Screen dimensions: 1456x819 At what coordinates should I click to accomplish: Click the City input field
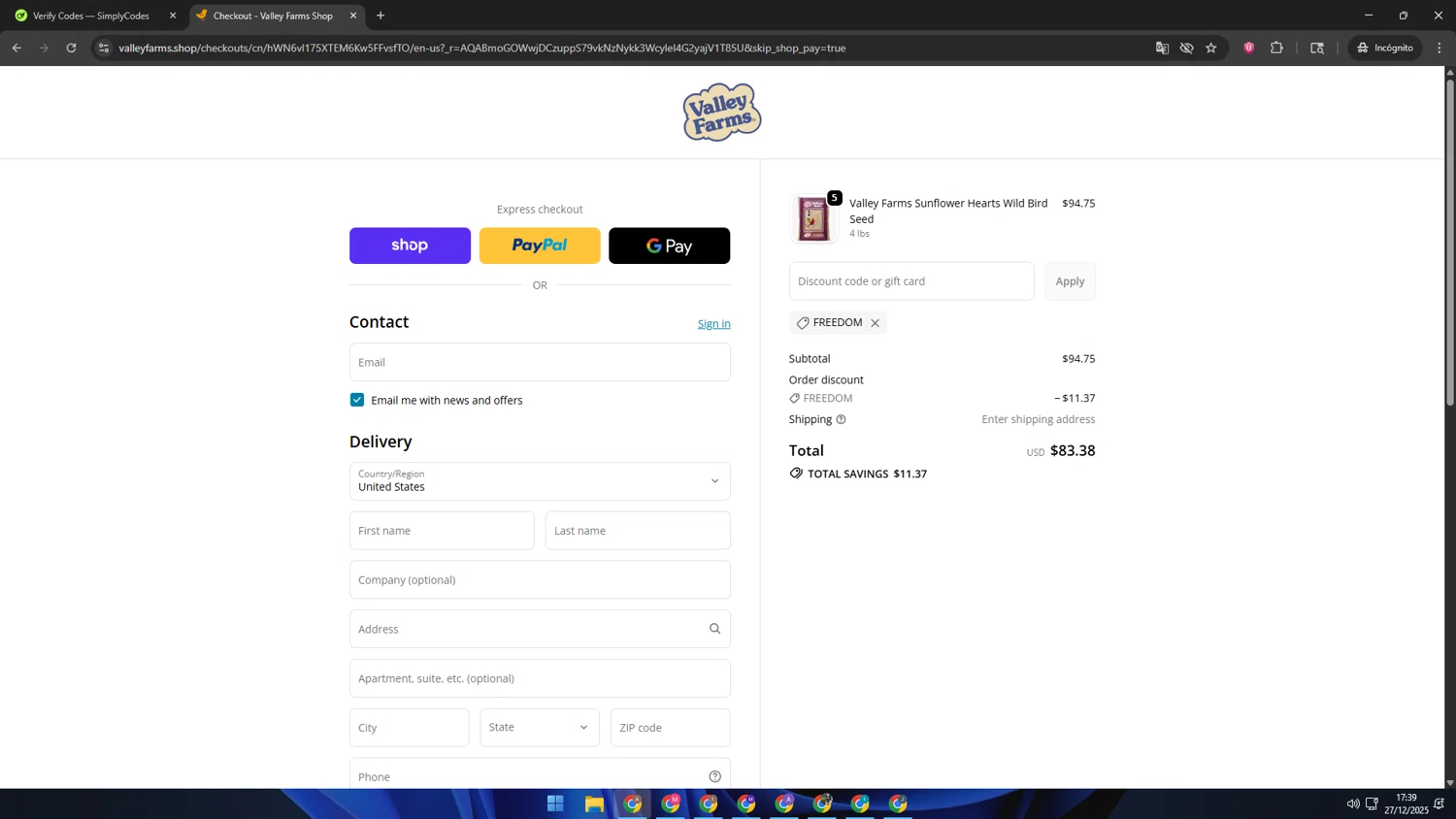(x=410, y=728)
